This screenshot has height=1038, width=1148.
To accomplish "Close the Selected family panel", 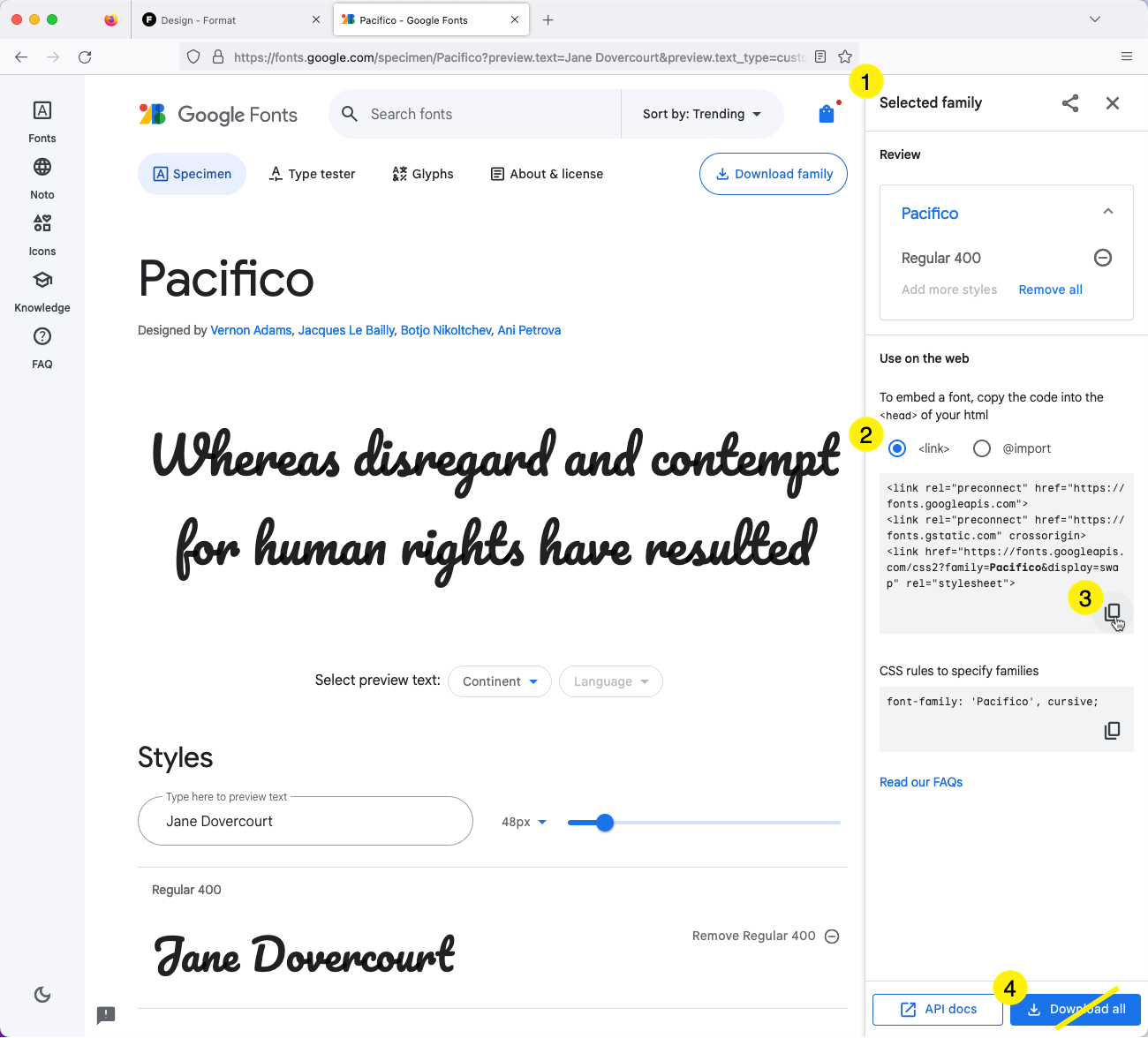I will pyautogui.click(x=1113, y=103).
